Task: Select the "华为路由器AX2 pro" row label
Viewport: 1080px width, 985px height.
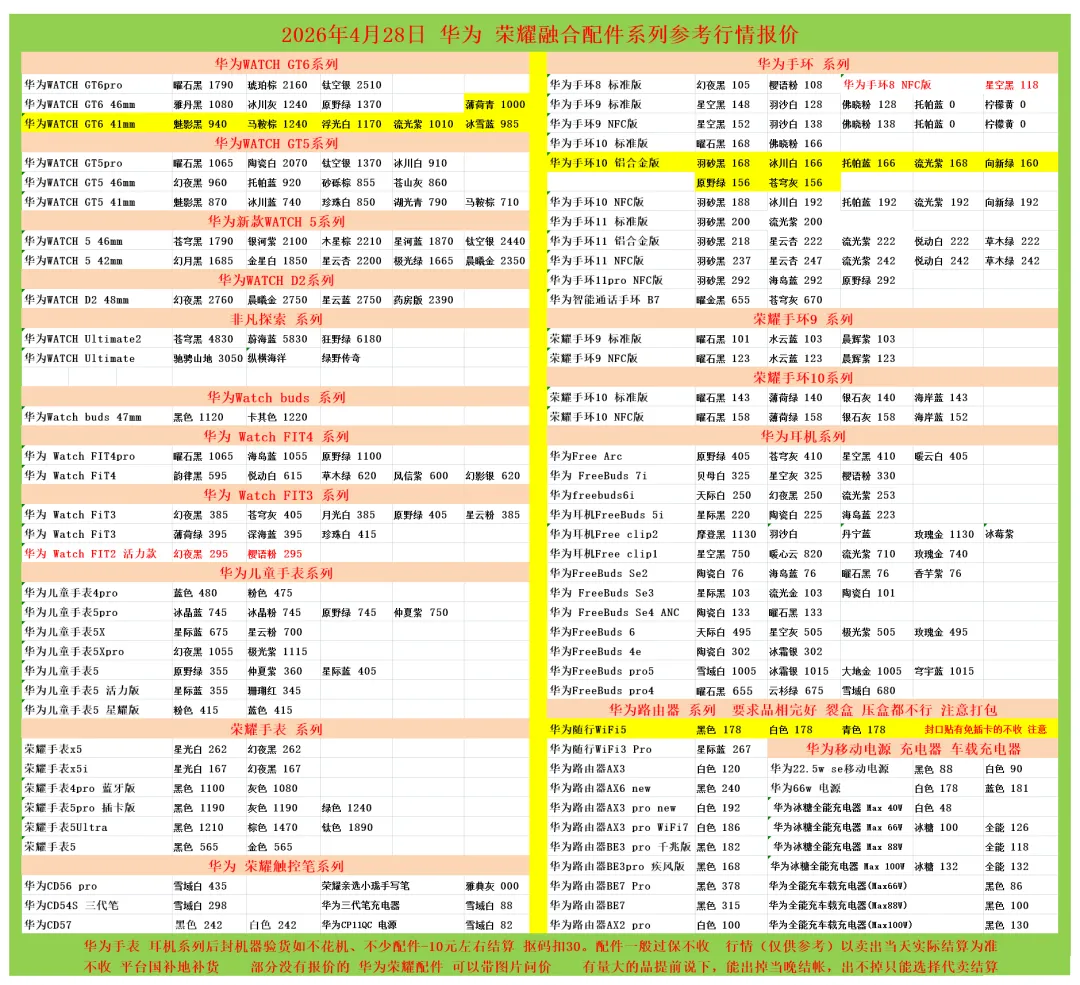Action: [x=600, y=925]
